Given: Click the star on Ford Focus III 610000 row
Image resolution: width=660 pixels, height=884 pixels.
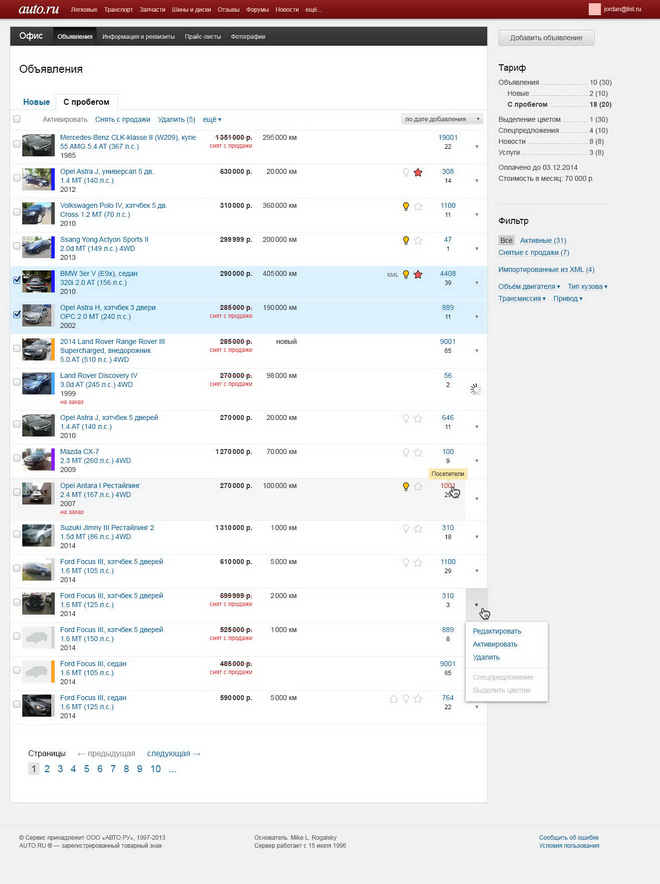Looking at the screenshot, I should [418, 562].
